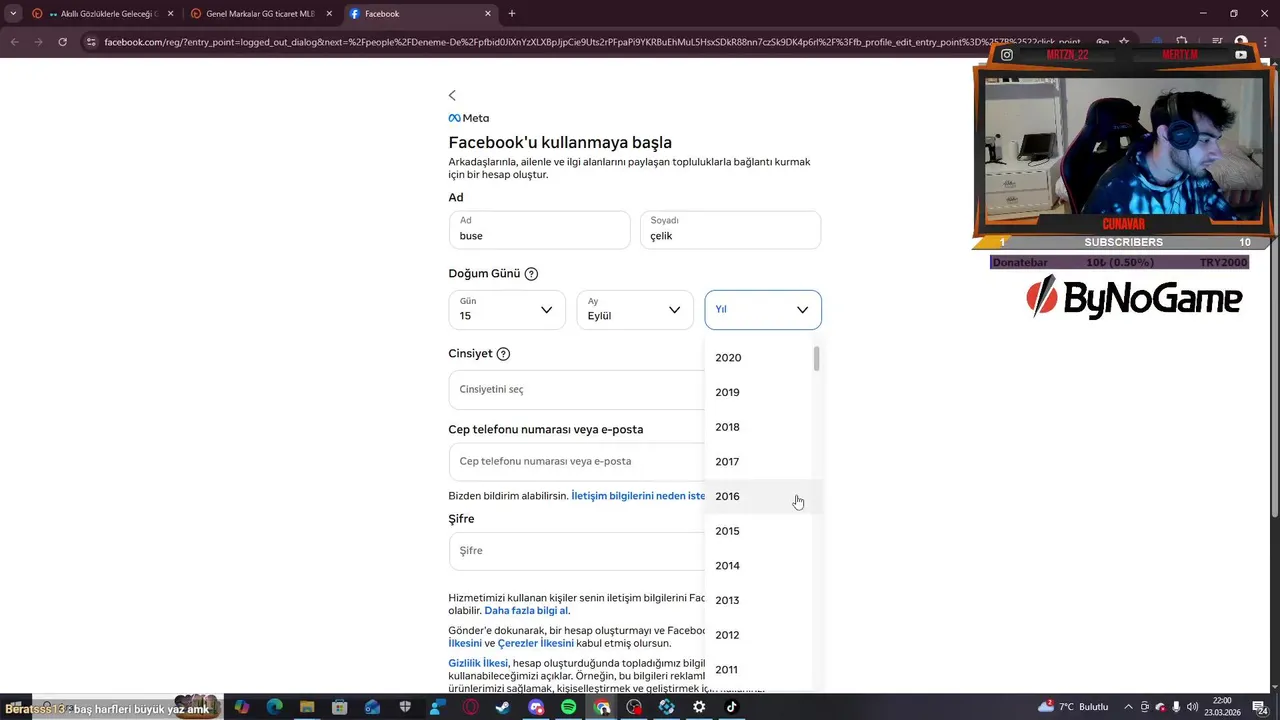Open the notification center bell
The image size is (1280, 720).
(x=1260, y=707)
